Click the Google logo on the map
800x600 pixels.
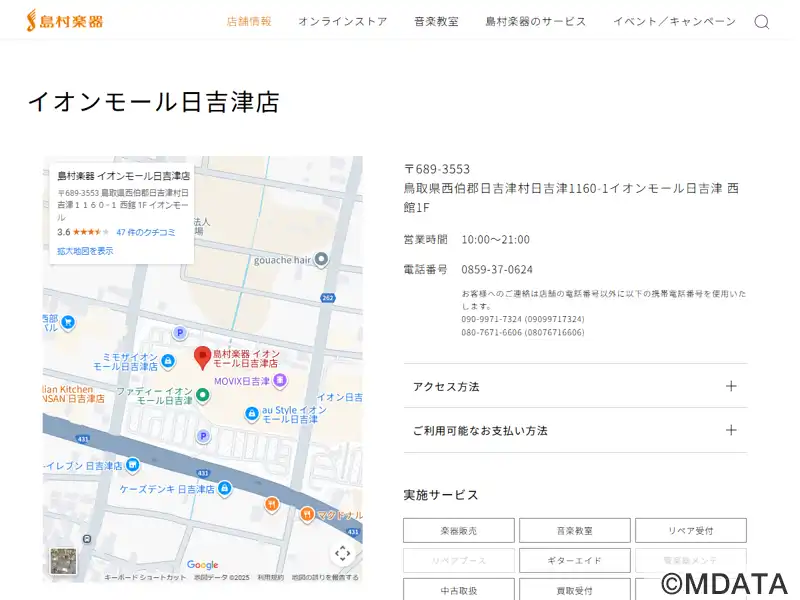coord(203,564)
